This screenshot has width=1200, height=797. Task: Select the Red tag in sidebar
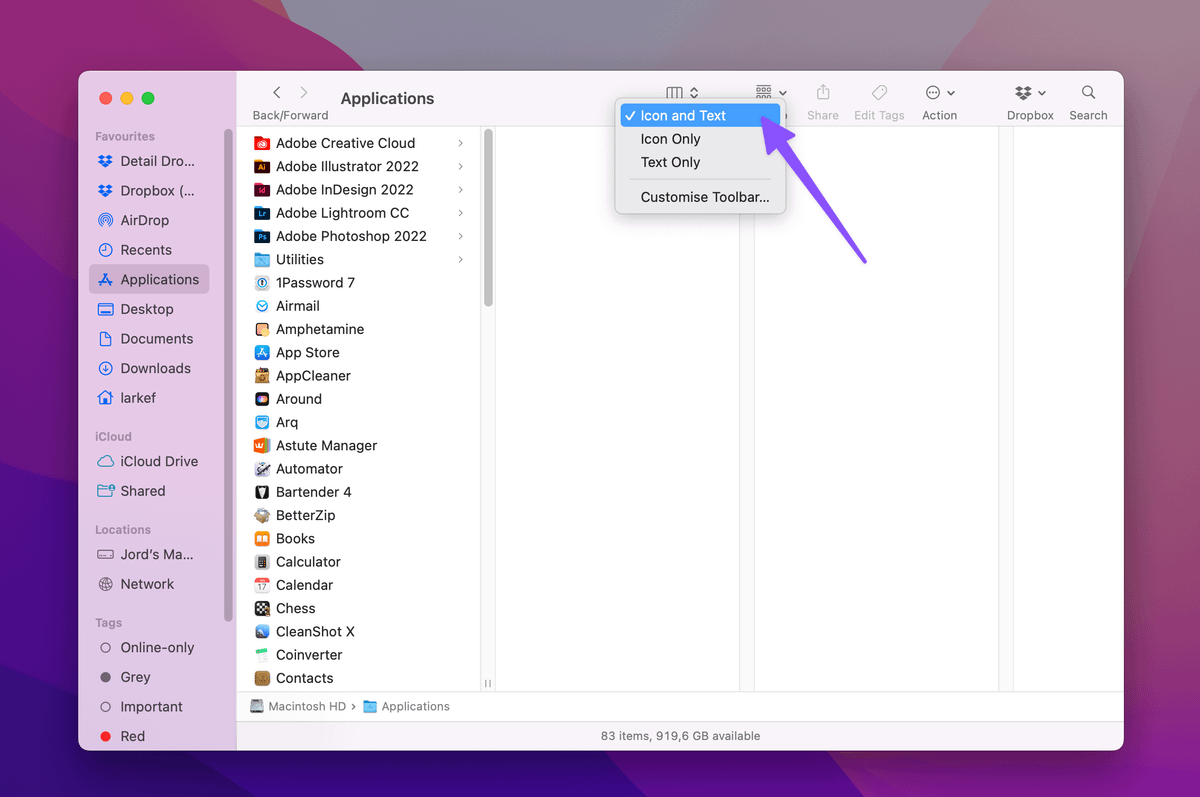point(132,736)
